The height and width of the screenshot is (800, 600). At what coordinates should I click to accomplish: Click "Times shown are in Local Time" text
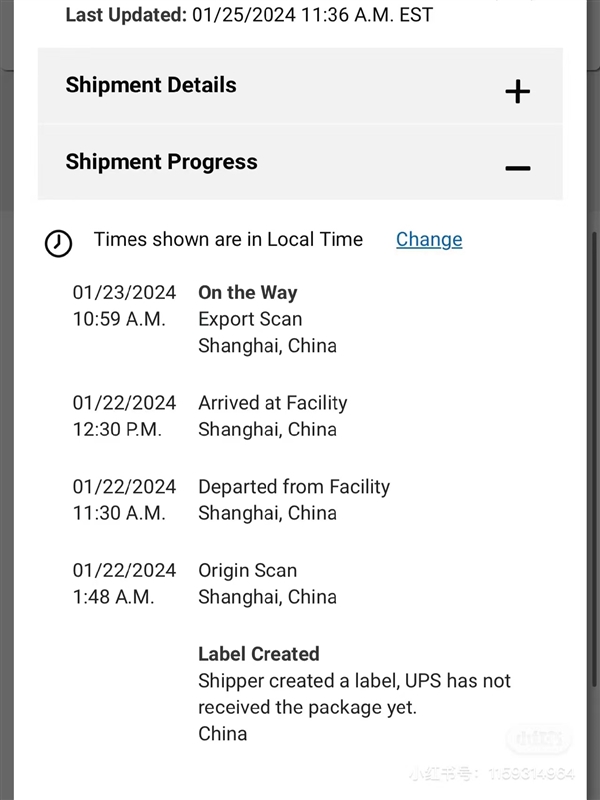pos(228,239)
